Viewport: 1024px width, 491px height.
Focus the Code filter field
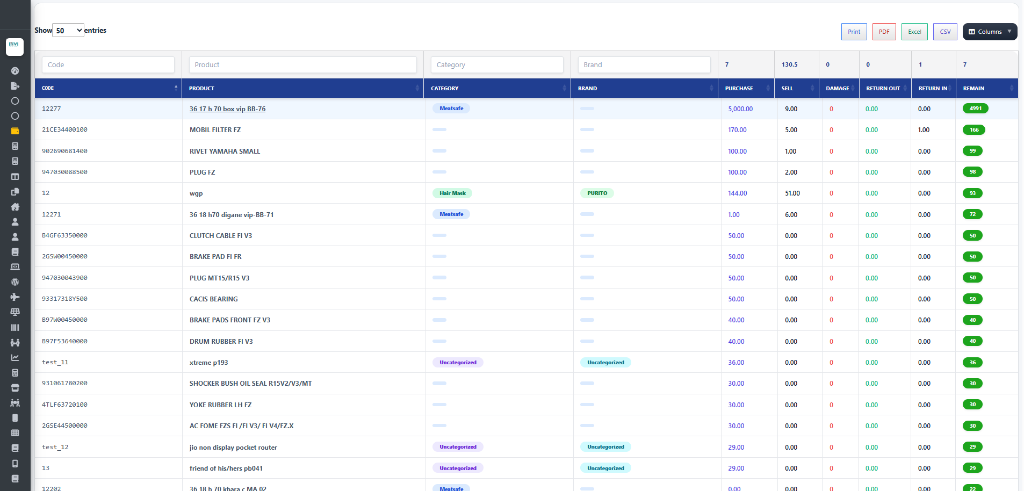tap(108, 65)
